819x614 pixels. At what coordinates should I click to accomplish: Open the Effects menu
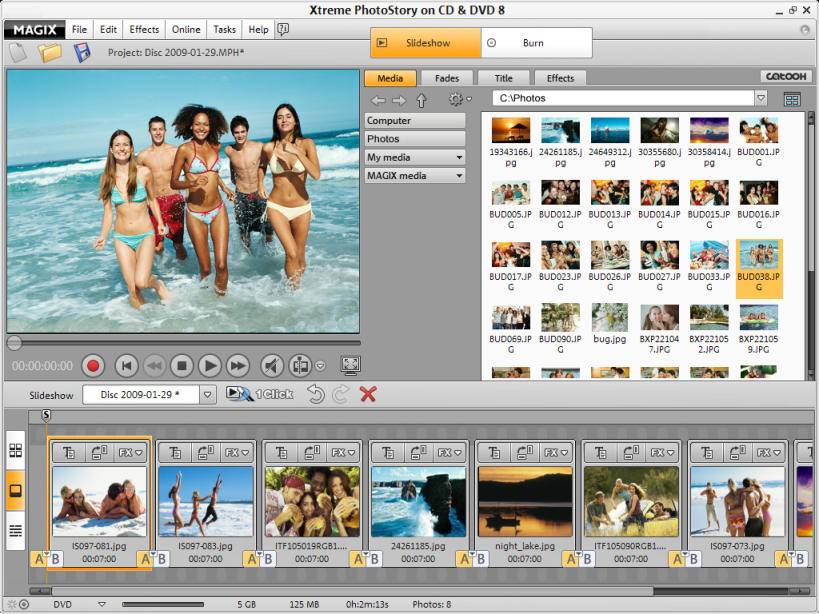144,29
